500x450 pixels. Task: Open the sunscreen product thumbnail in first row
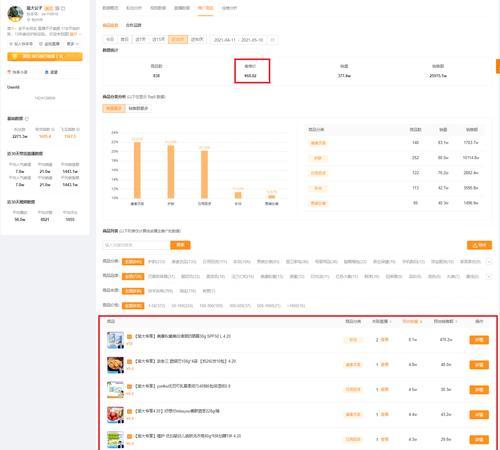click(115, 340)
